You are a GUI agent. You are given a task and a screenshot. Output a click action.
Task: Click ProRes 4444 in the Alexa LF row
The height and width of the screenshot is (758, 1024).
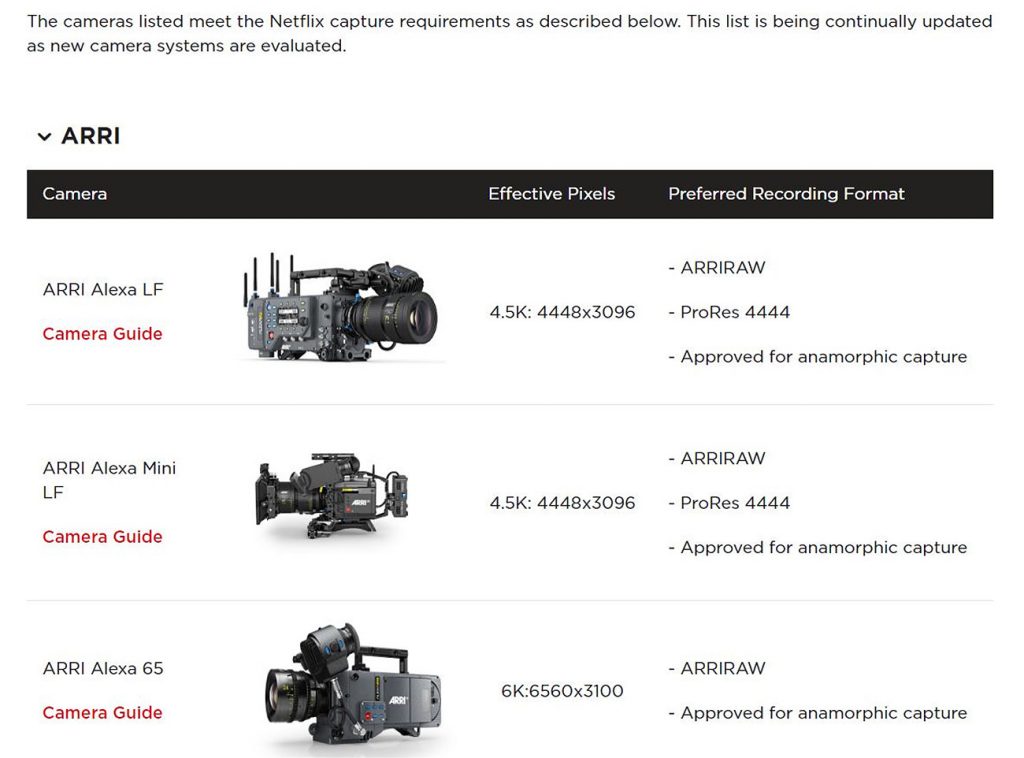(x=729, y=312)
